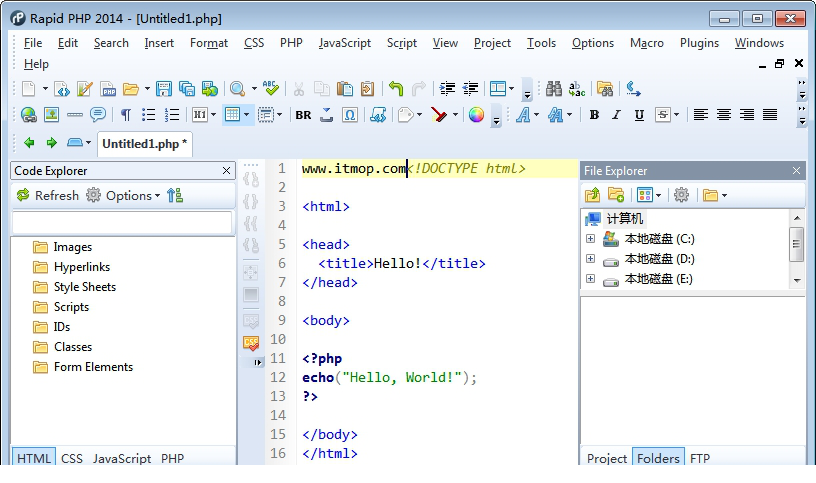Open the Plugins menu
Screen dimensions: 816x483
click(x=699, y=43)
